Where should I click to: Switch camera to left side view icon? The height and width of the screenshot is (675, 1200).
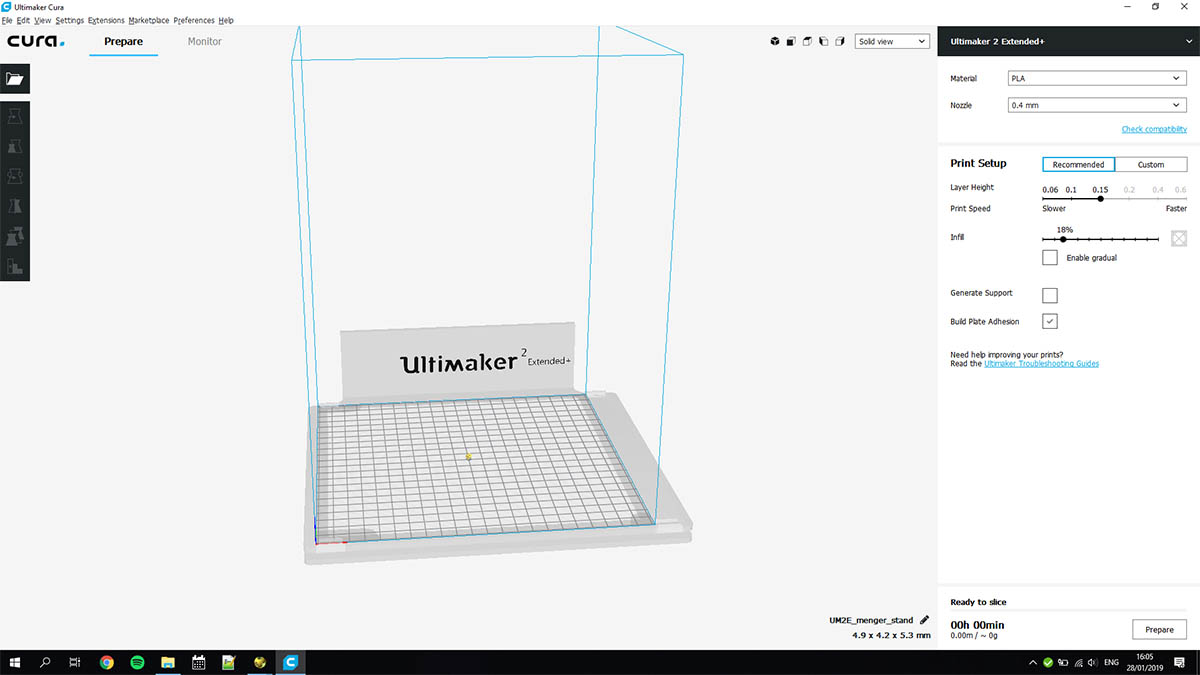click(x=823, y=42)
